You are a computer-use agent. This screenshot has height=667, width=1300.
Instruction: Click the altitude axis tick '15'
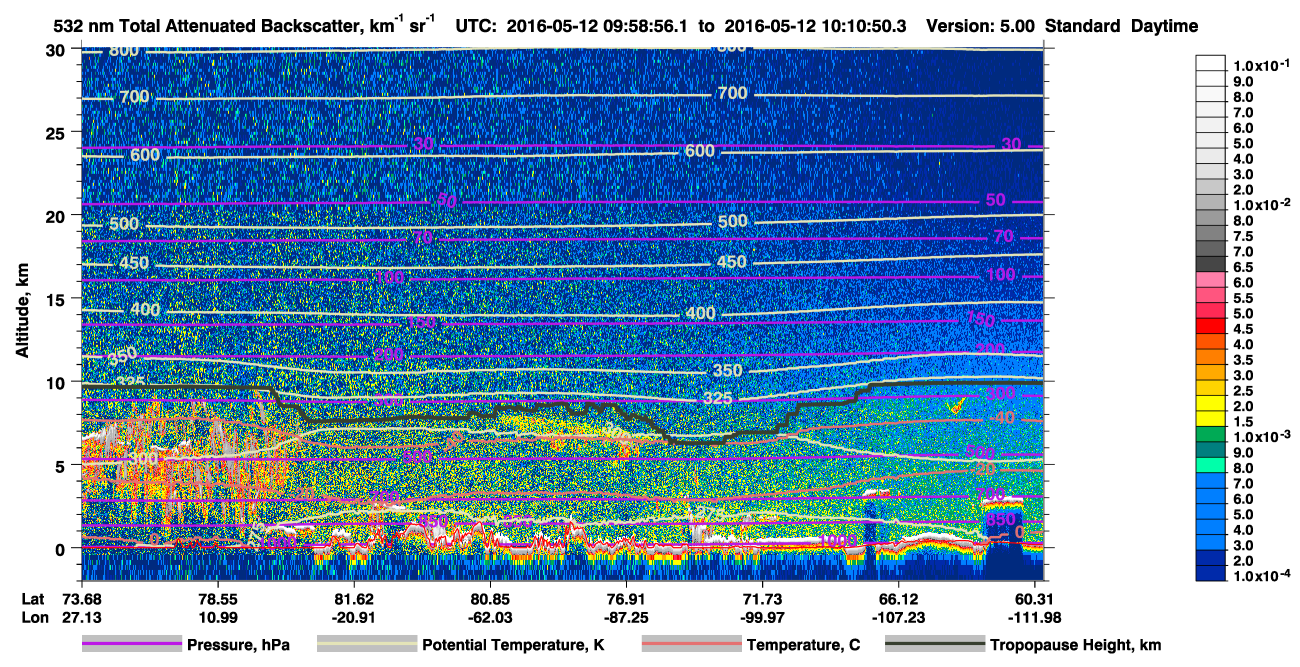point(58,299)
